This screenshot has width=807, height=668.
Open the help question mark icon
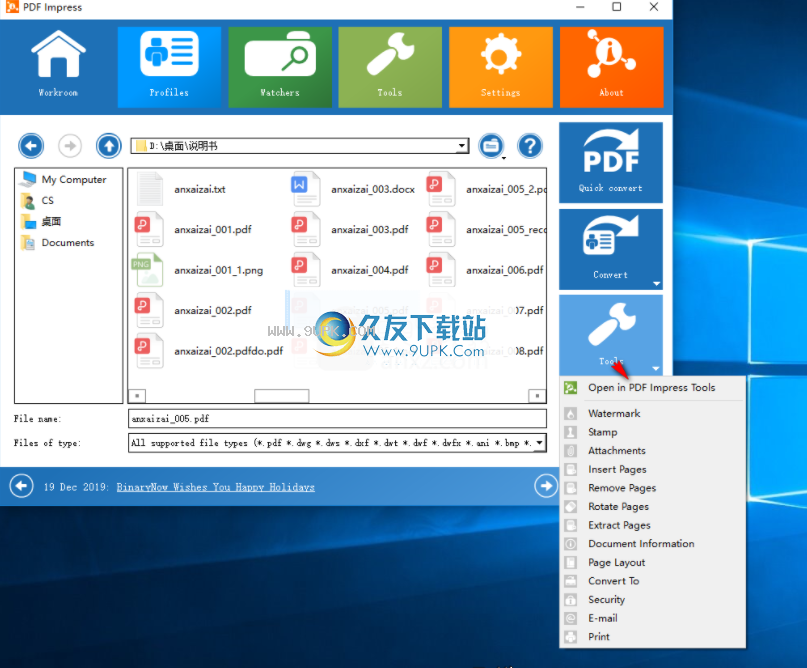(x=530, y=146)
